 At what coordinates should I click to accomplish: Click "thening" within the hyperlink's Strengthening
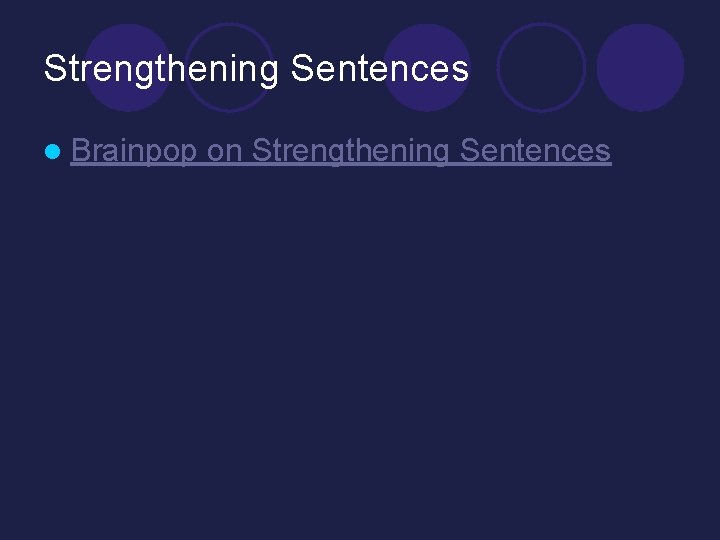392,151
